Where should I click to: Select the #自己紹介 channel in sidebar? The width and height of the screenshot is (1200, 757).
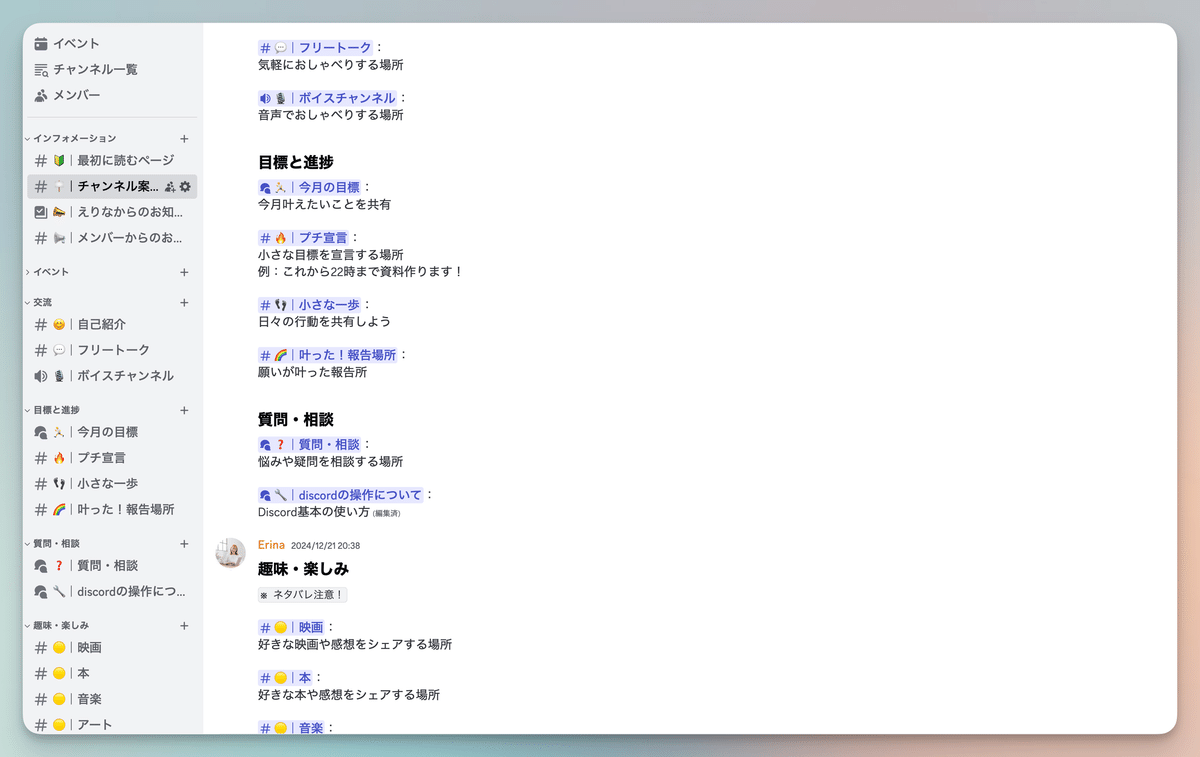tap(80, 324)
